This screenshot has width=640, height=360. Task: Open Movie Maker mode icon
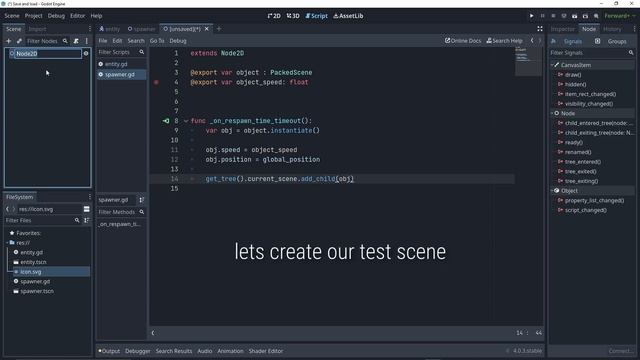click(x=596, y=16)
